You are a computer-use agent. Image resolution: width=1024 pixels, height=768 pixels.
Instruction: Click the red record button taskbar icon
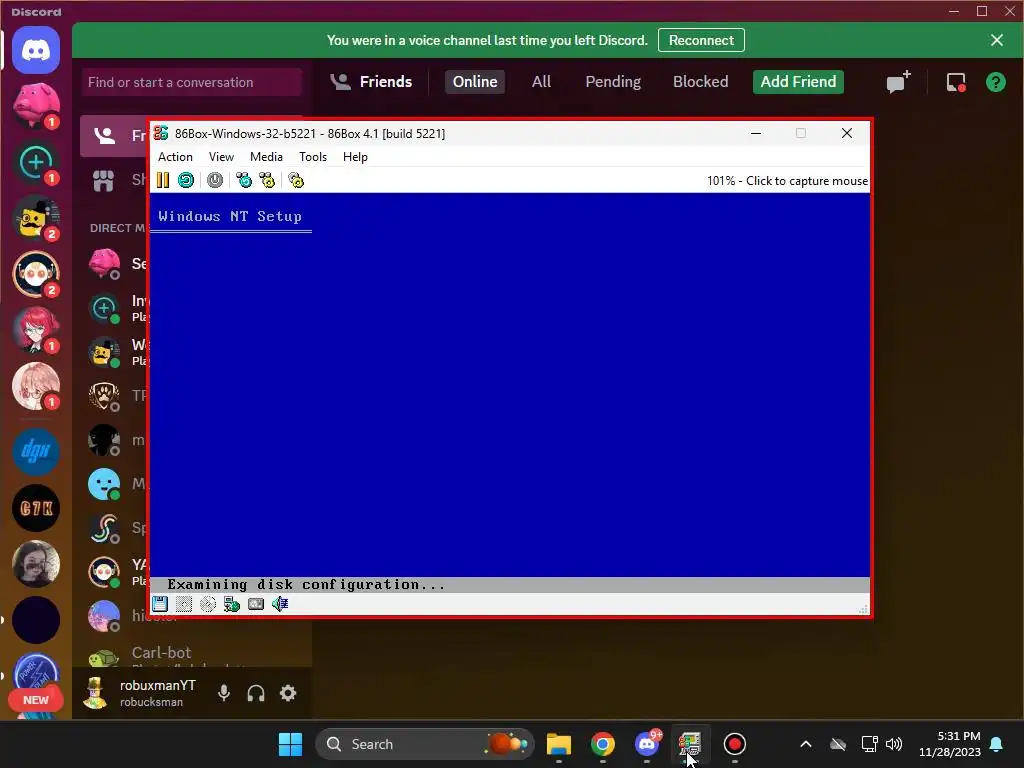tap(735, 744)
